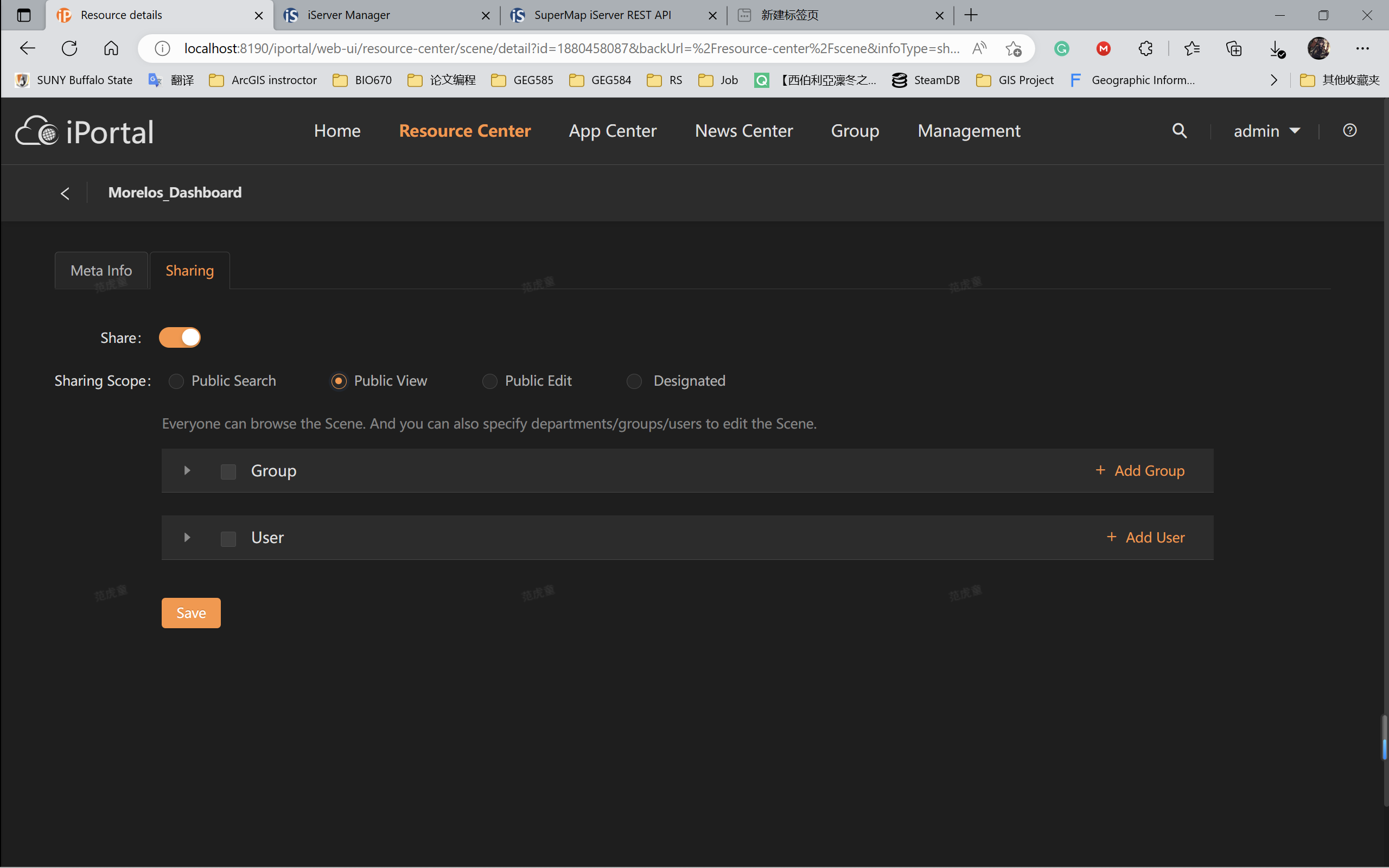Select the Designated sharing scope

(634, 381)
